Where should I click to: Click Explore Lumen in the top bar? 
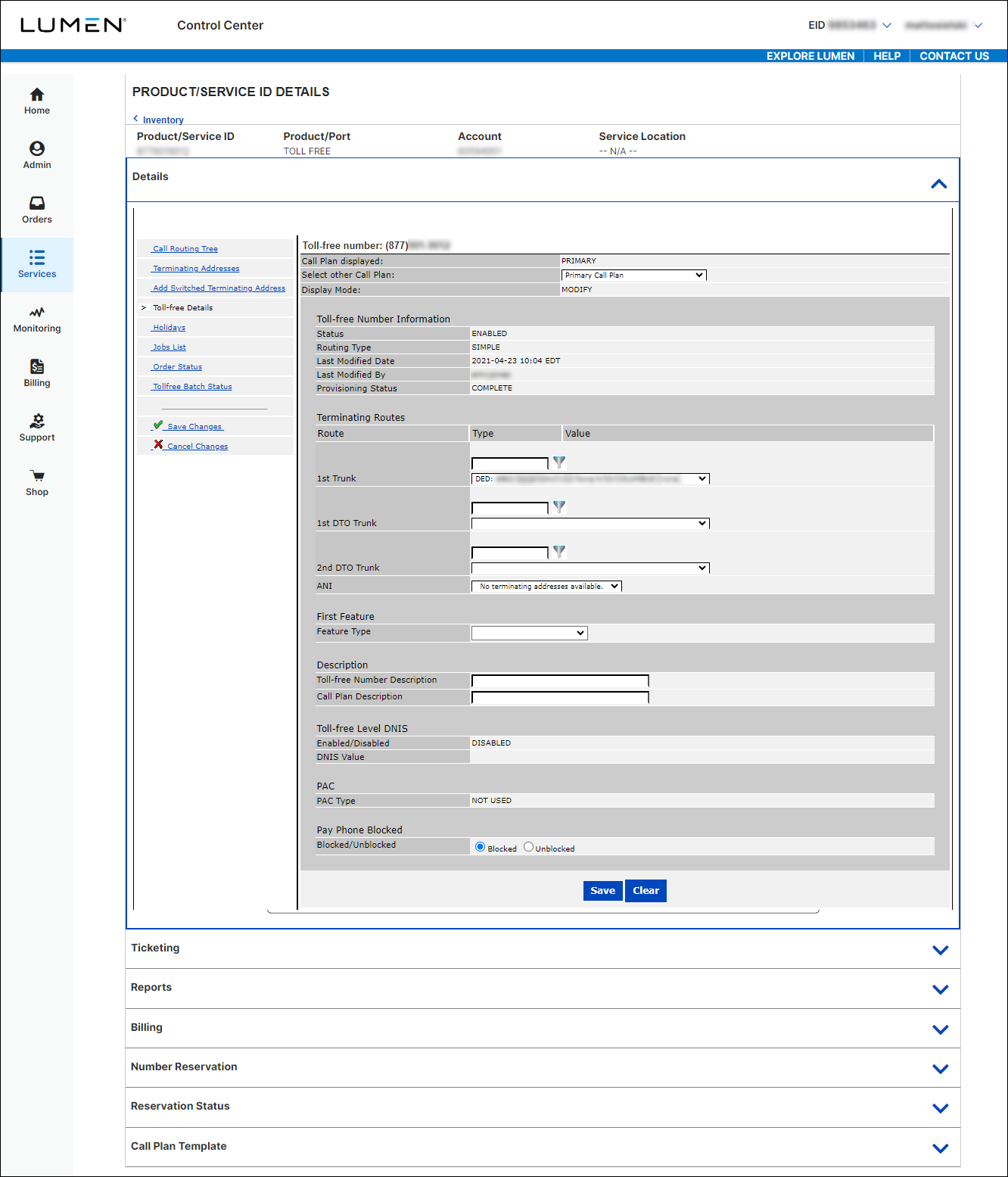click(810, 56)
